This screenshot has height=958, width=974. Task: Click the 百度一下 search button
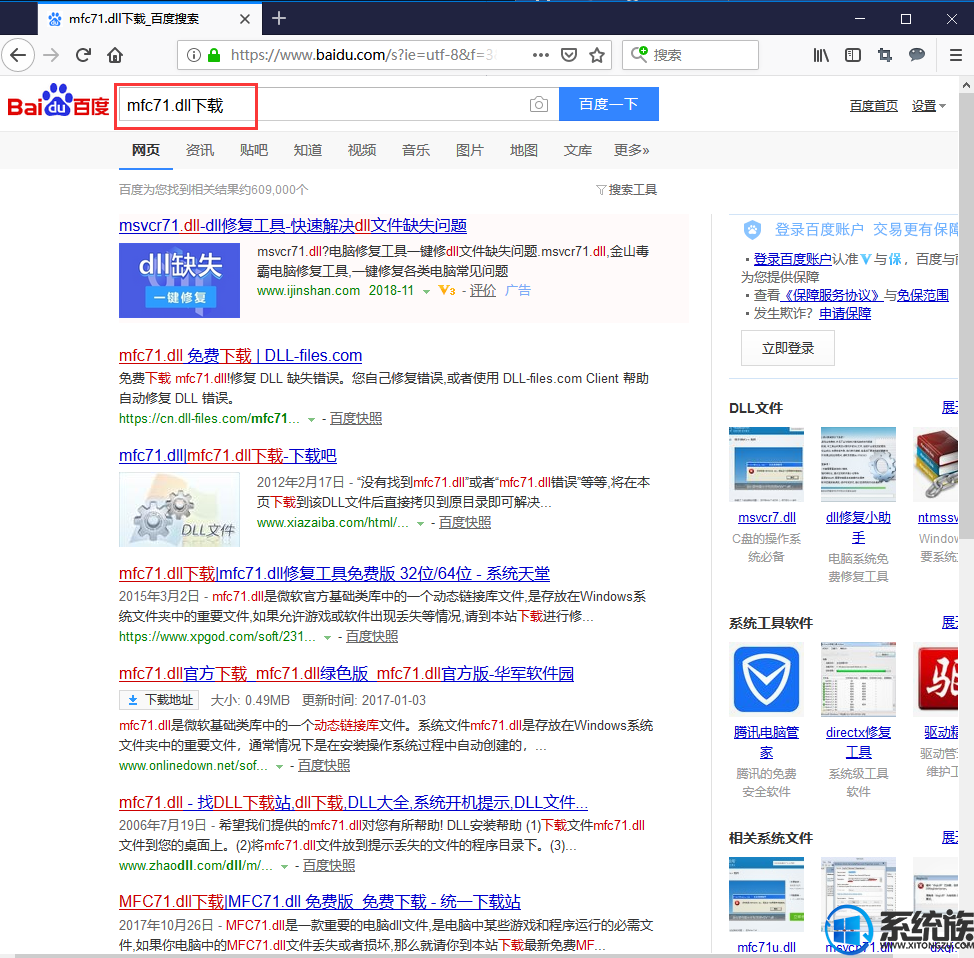coord(609,104)
